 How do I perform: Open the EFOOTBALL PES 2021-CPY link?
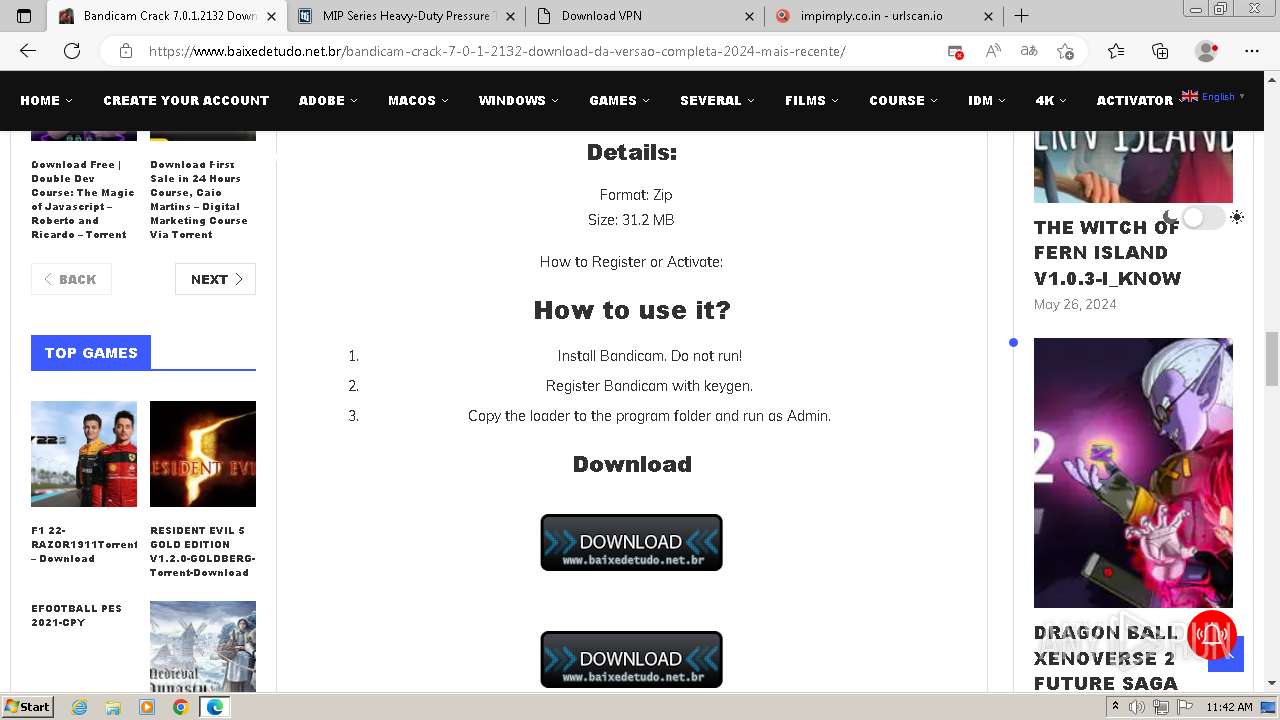click(77, 615)
